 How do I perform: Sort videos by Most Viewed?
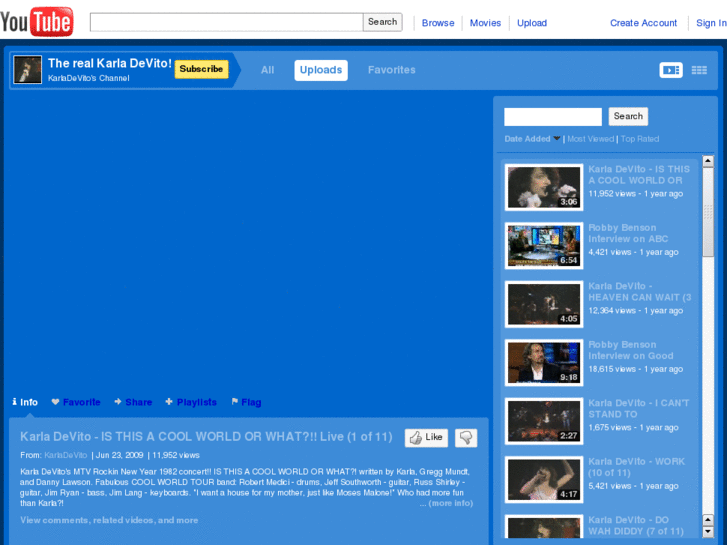pyautogui.click(x=590, y=139)
